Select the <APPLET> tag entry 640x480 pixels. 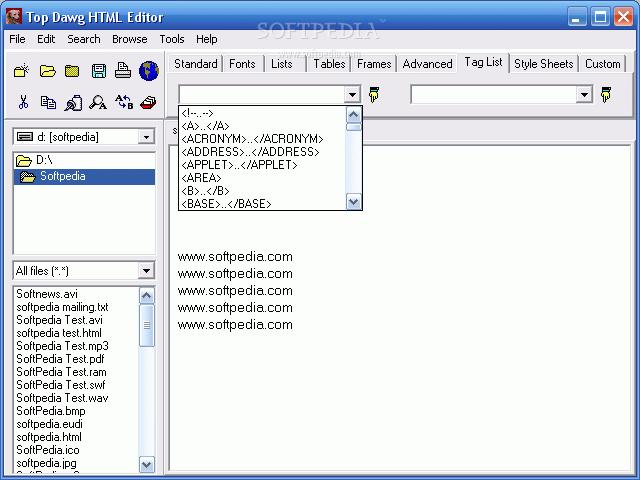coord(262,165)
